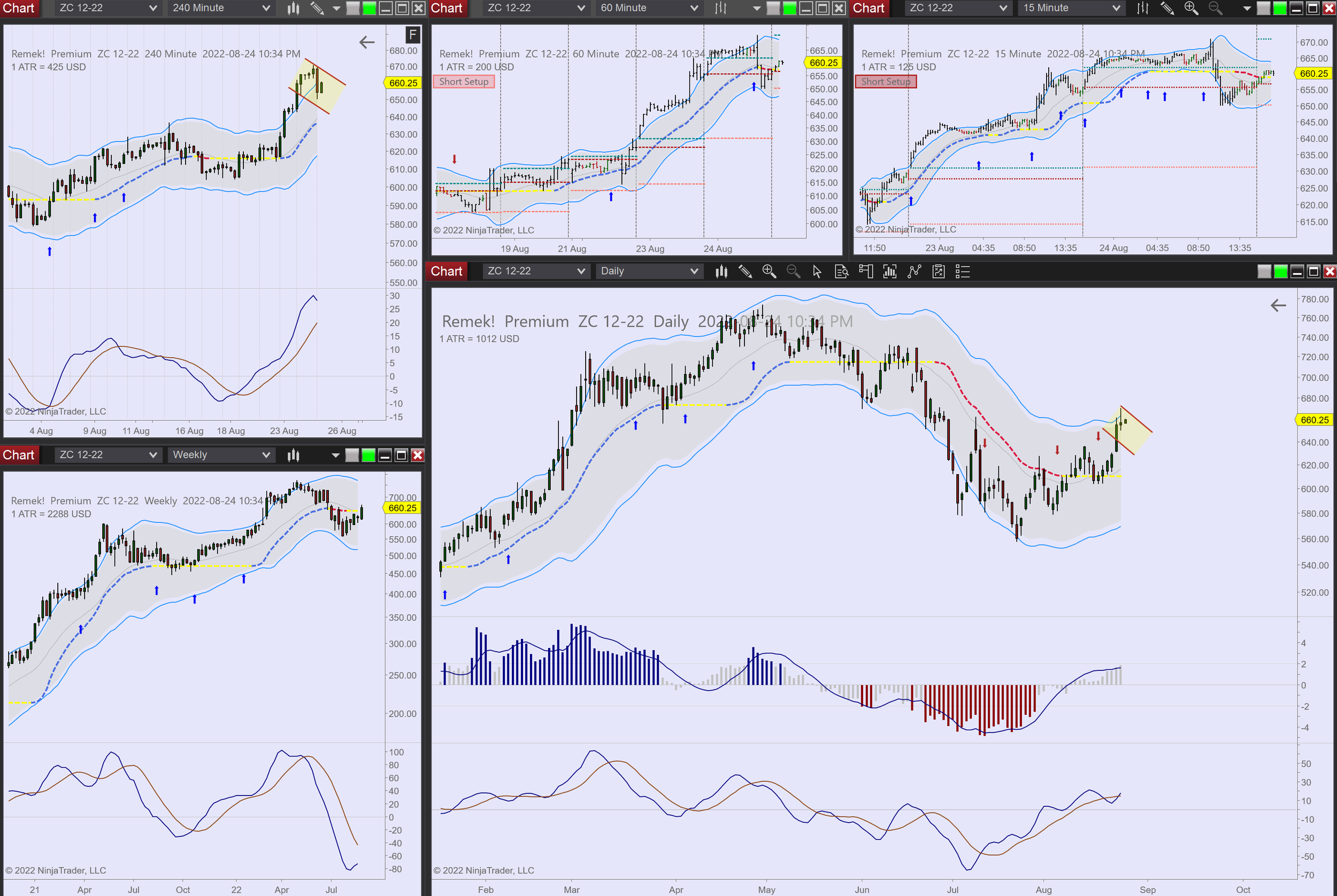Click return arrow on Daily chart
Screen dimensions: 1337x896
point(1278,305)
